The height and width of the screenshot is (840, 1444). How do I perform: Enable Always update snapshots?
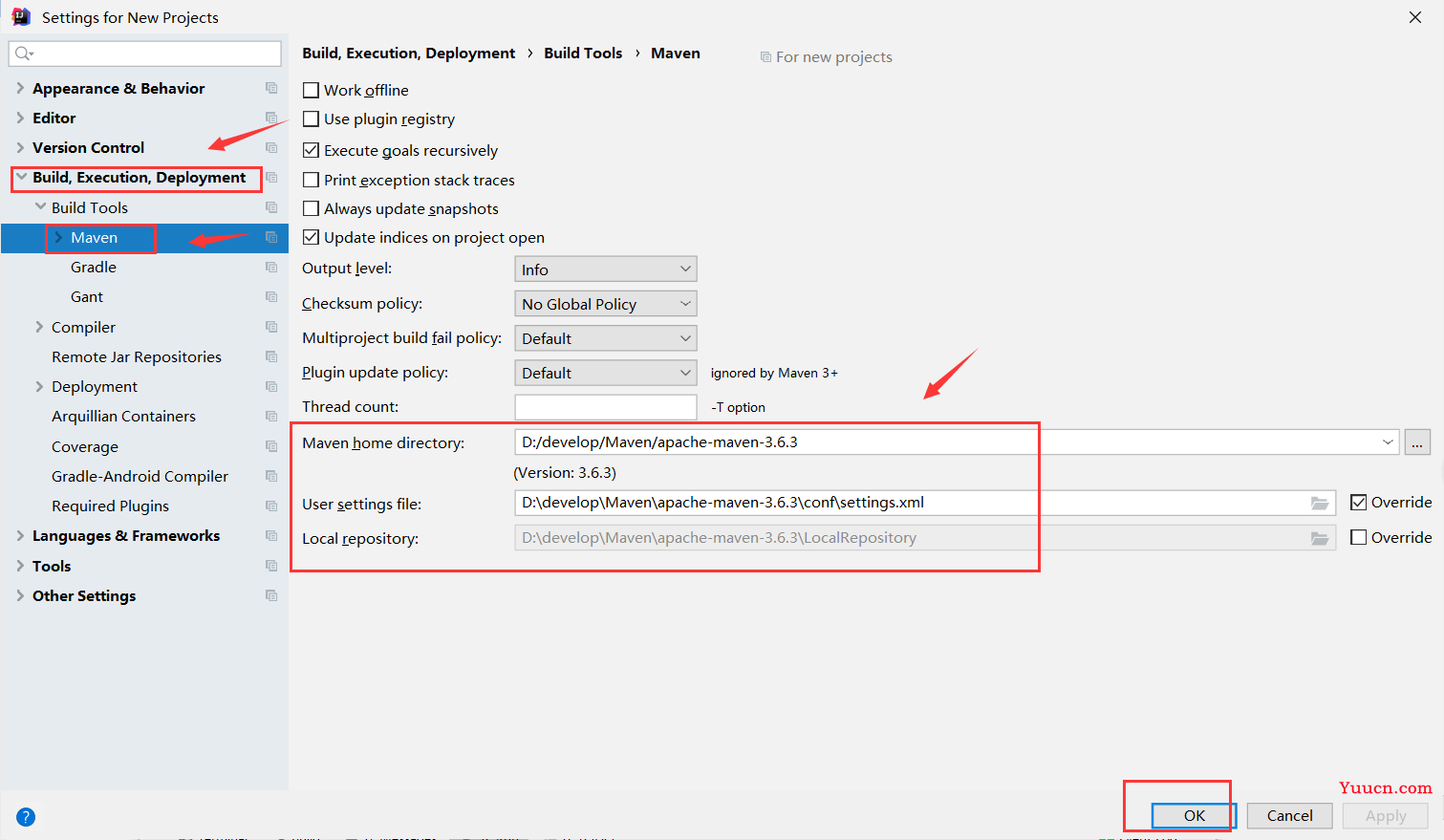coord(311,208)
